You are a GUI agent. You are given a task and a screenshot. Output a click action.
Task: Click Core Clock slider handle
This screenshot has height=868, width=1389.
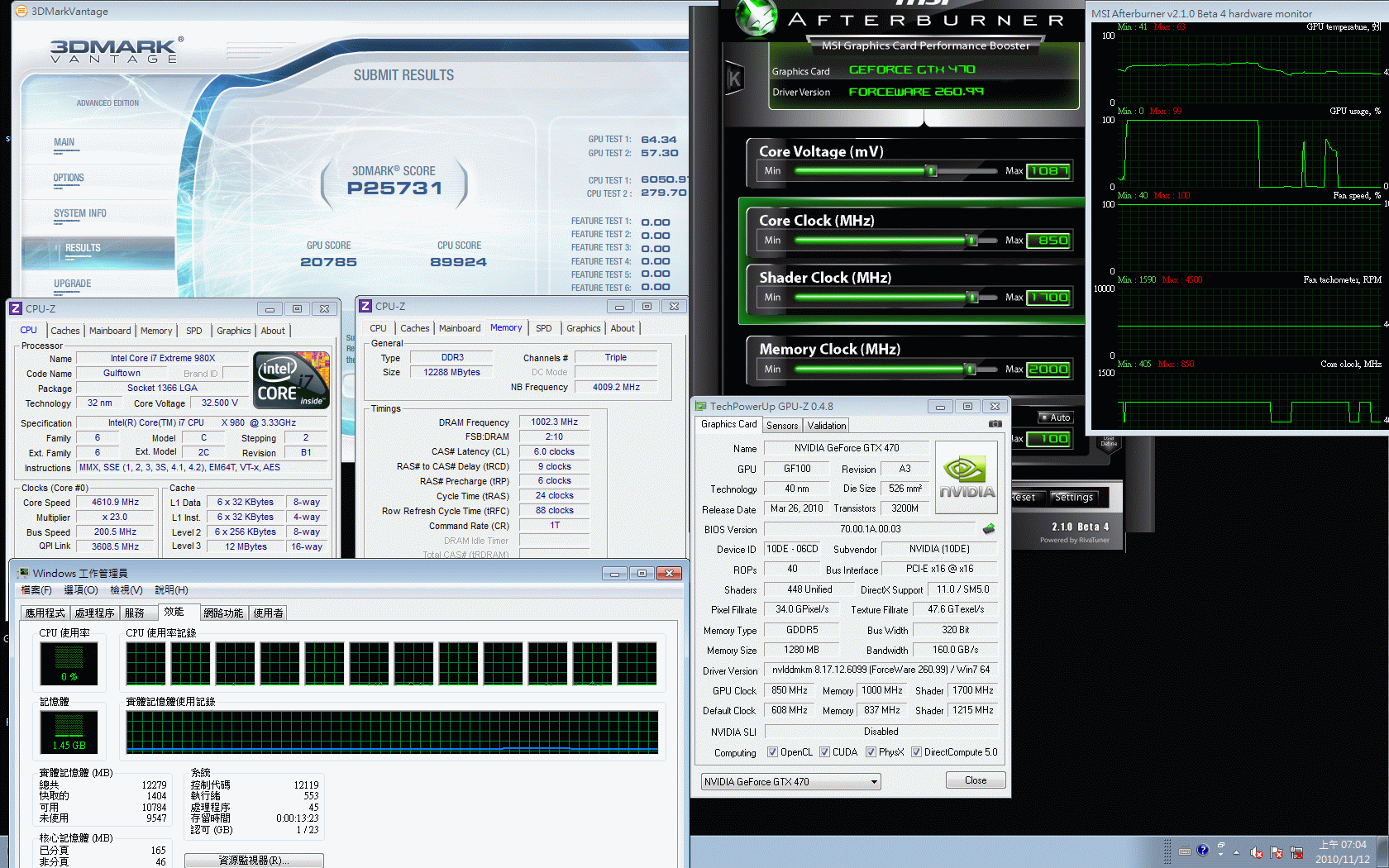tap(973, 241)
